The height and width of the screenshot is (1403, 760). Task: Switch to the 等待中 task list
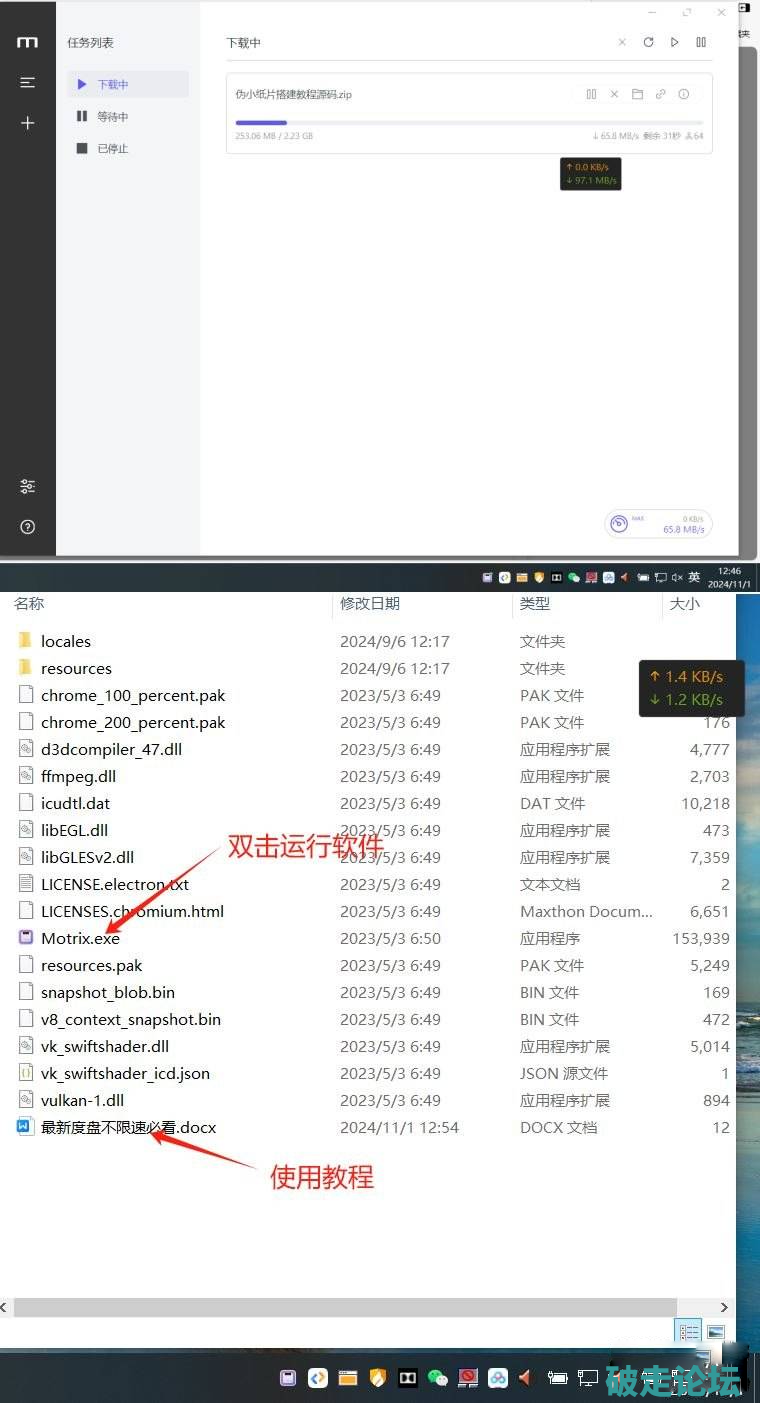pos(112,117)
